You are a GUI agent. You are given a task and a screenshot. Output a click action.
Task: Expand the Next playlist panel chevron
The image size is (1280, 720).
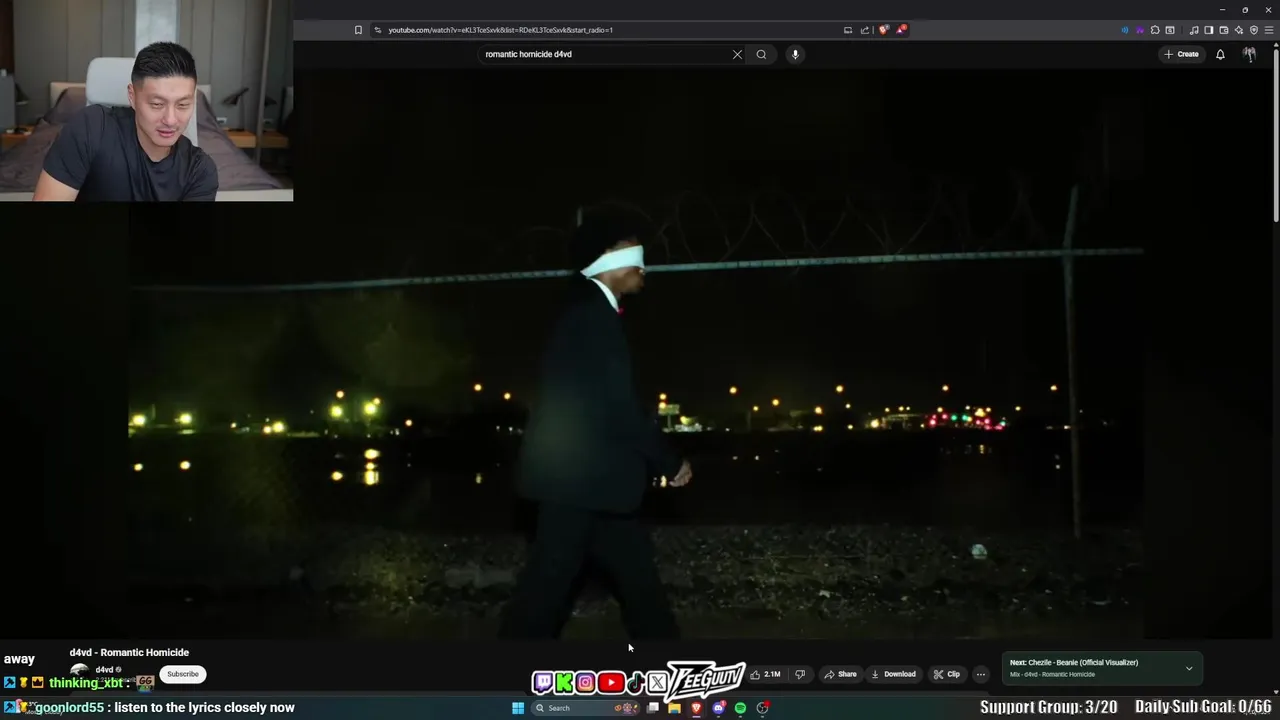(1189, 668)
